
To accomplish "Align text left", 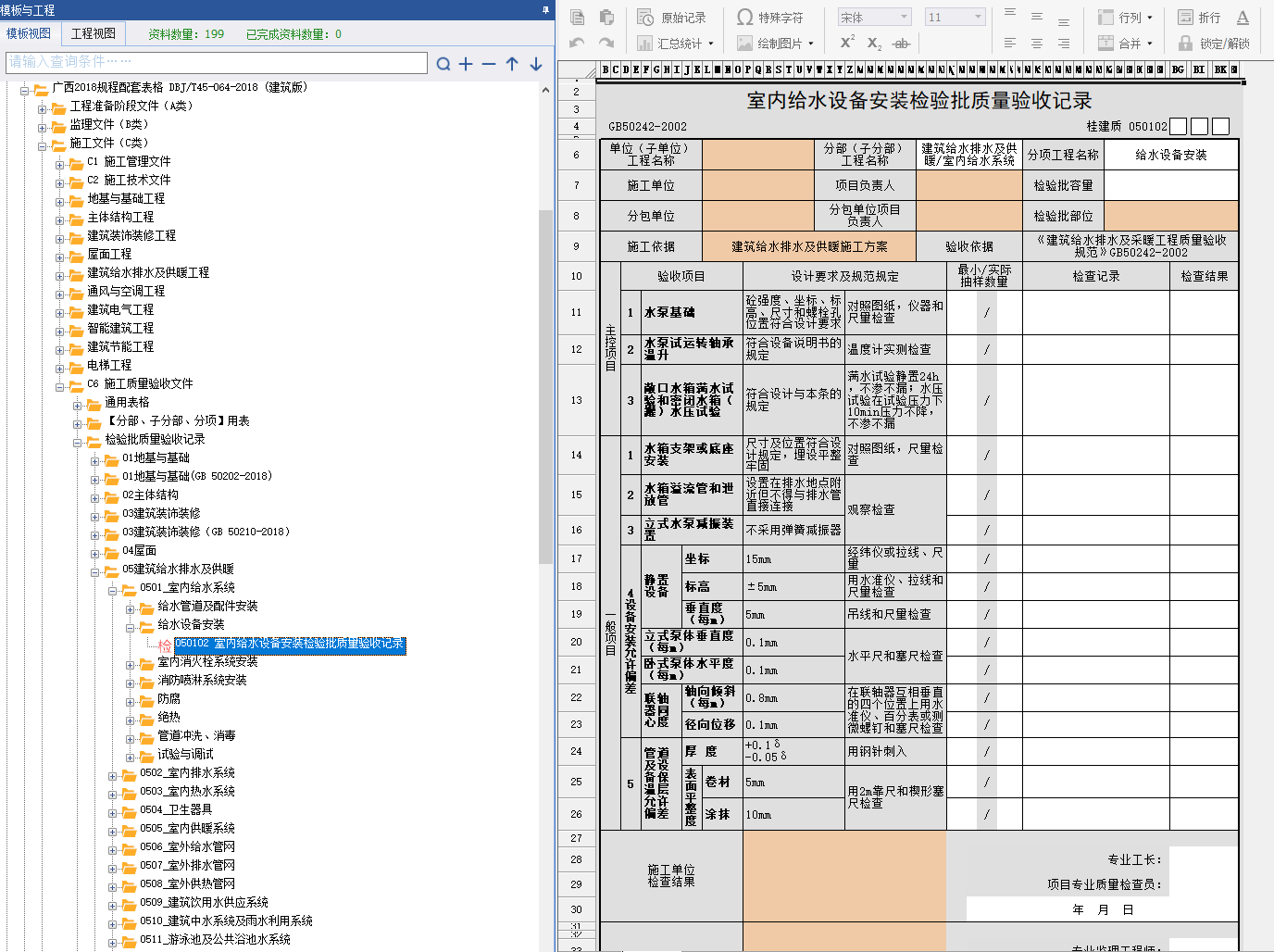I will [x=1010, y=43].
